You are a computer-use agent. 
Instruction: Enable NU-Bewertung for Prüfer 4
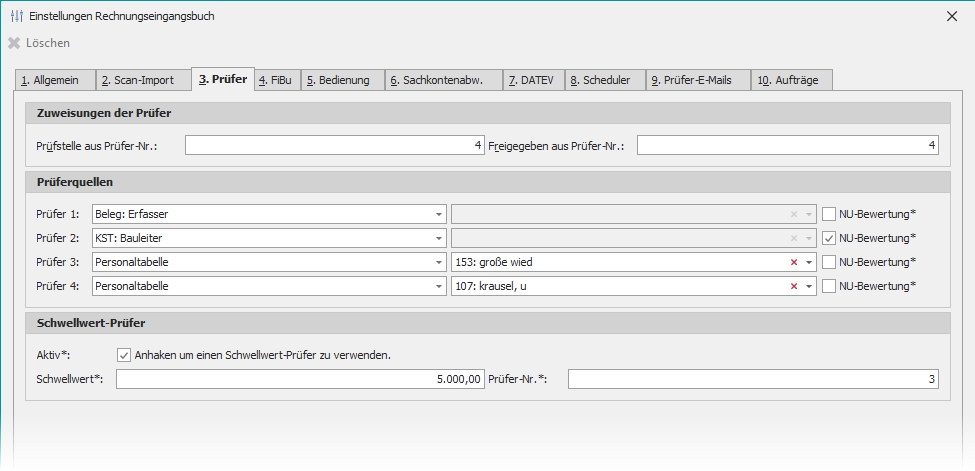tap(829, 286)
